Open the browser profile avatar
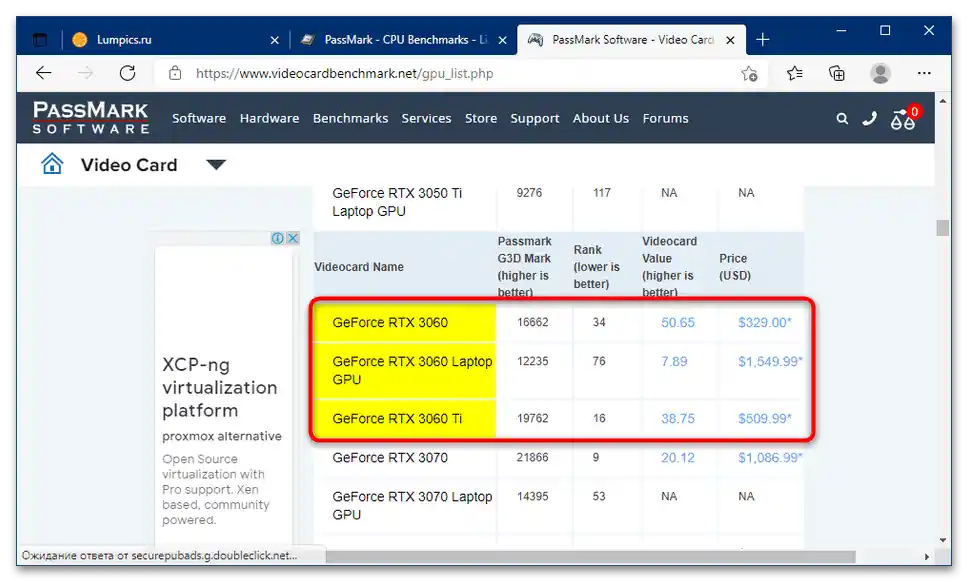Screen dimensions: 968x582 pyautogui.click(x=880, y=73)
